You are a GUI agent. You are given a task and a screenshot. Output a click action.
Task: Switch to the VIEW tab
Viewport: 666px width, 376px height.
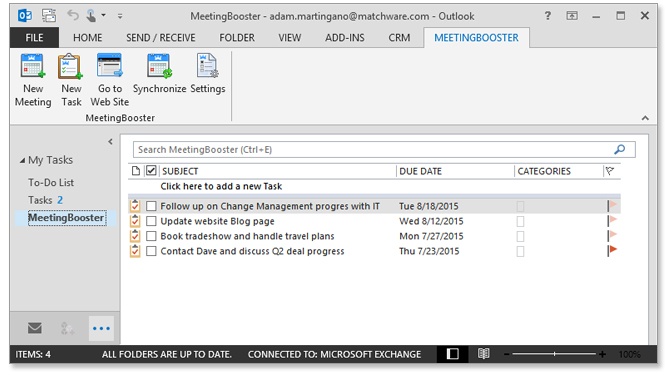290,38
